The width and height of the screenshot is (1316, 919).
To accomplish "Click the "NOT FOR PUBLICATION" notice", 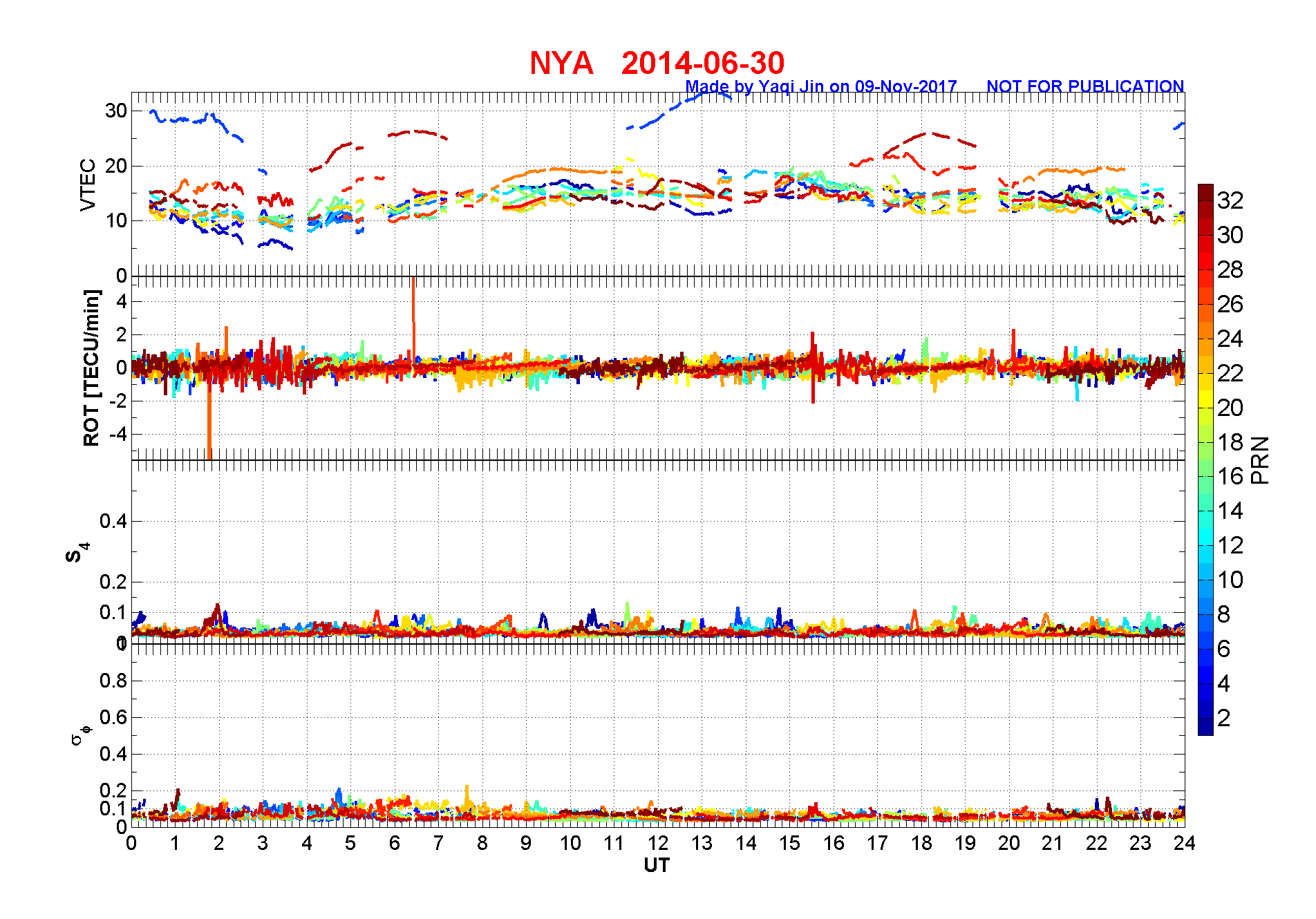I will [1085, 86].
